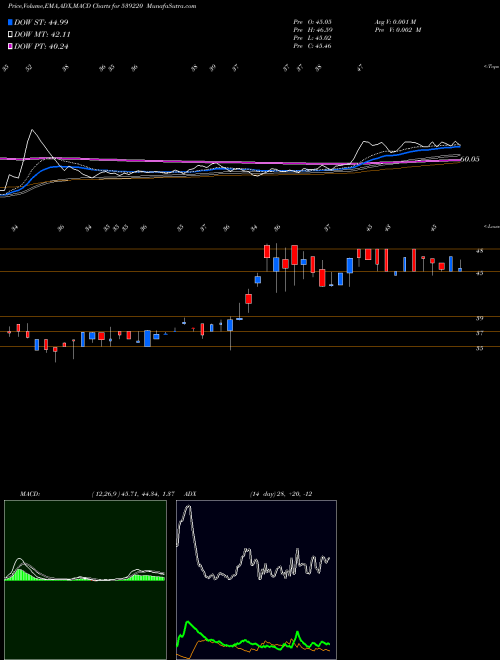
Task: Click the magenta DOW PT legend swatch
Action: (10, 46)
